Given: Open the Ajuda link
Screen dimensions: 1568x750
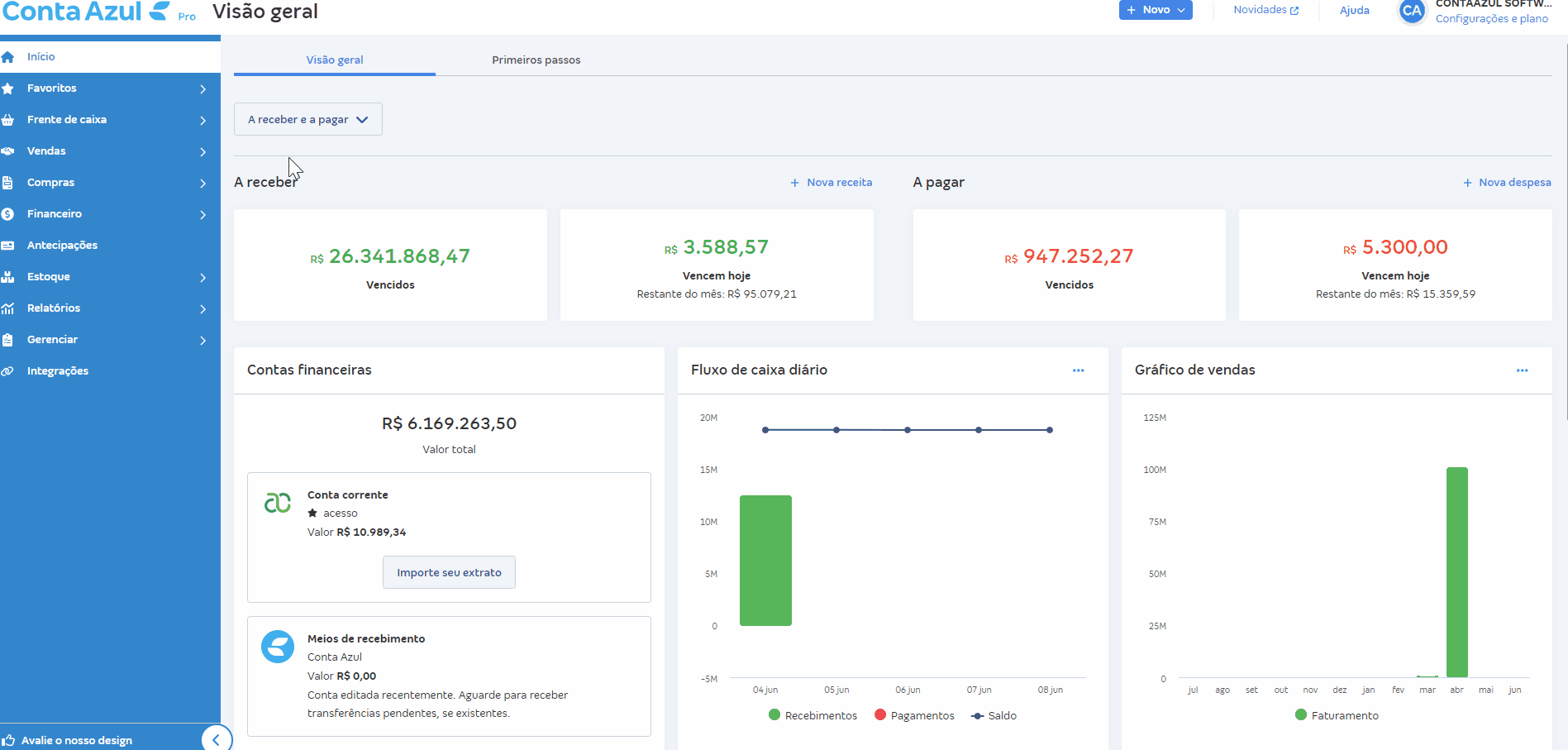Looking at the screenshot, I should [1354, 11].
